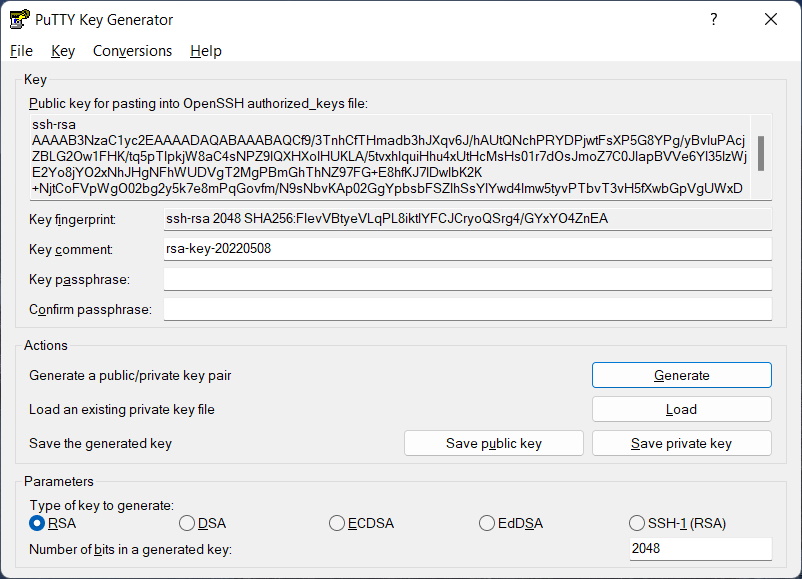This screenshot has height=579, width=802.
Task: Select the DSA key type
Action: (x=187, y=523)
